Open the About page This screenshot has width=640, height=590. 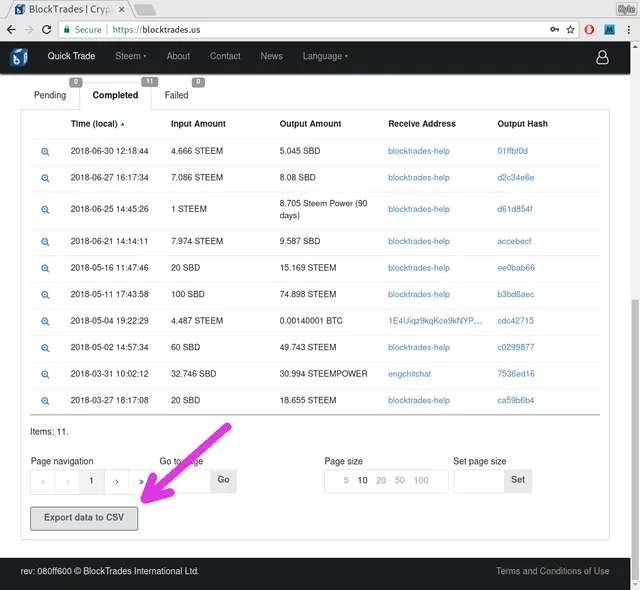point(178,56)
